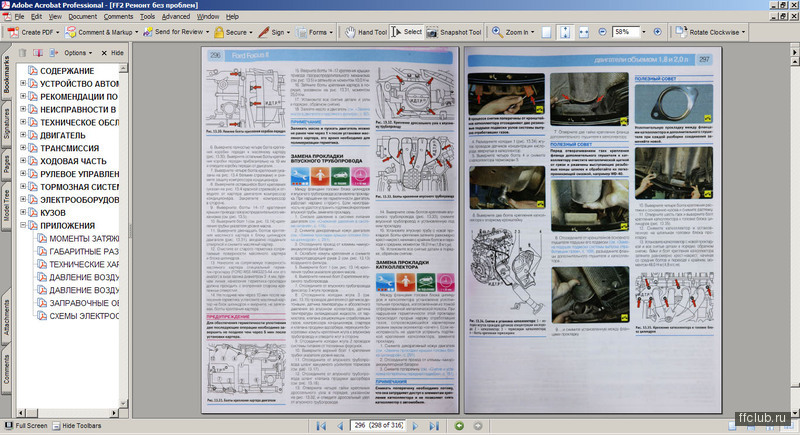Screen dimensions: 800x435
Task: Click the Fit Width view icon
Action: [584, 32]
